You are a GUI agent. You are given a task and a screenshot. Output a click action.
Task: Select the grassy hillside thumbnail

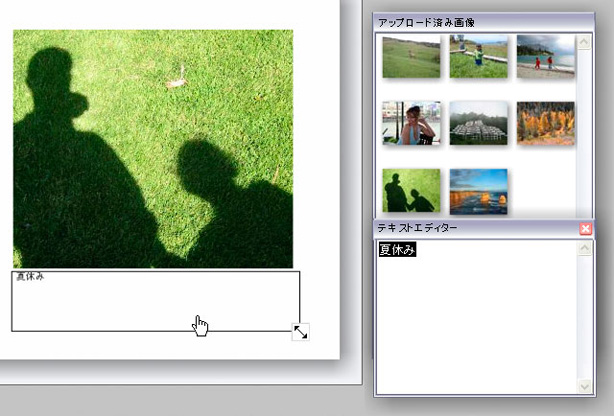[411, 57]
